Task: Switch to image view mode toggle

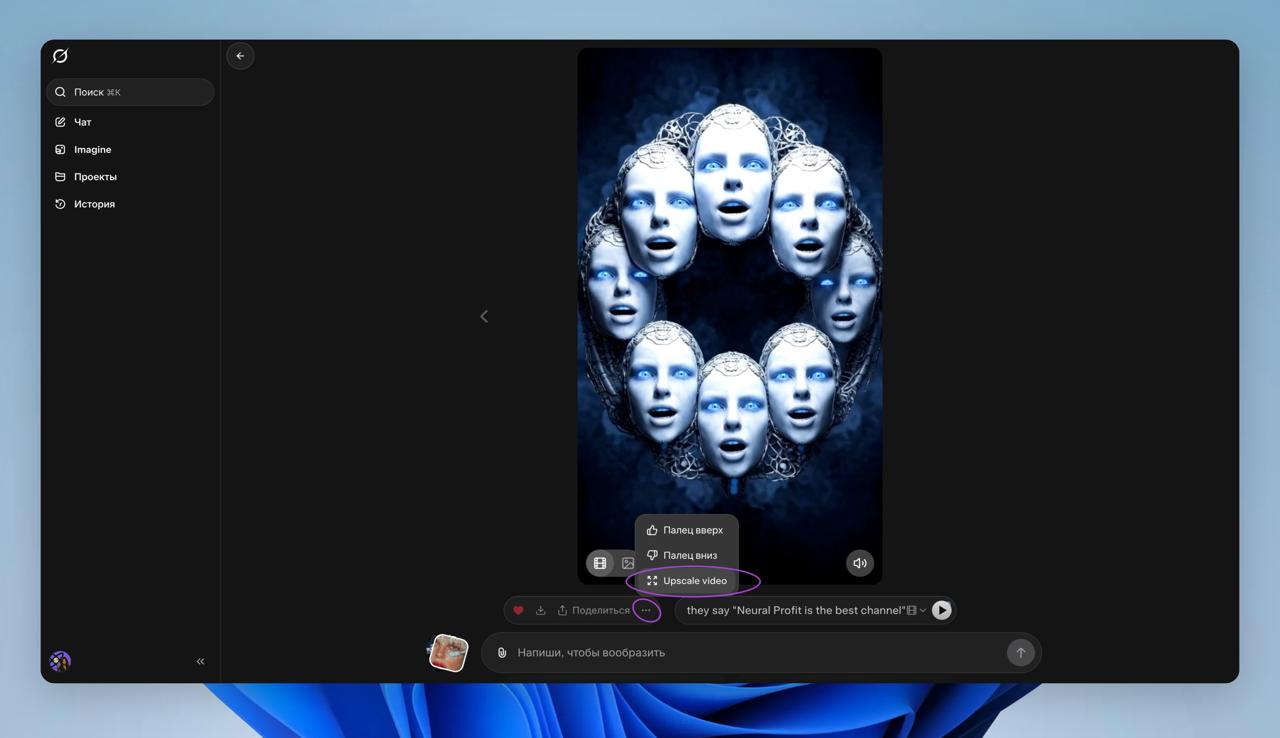Action: click(627, 564)
